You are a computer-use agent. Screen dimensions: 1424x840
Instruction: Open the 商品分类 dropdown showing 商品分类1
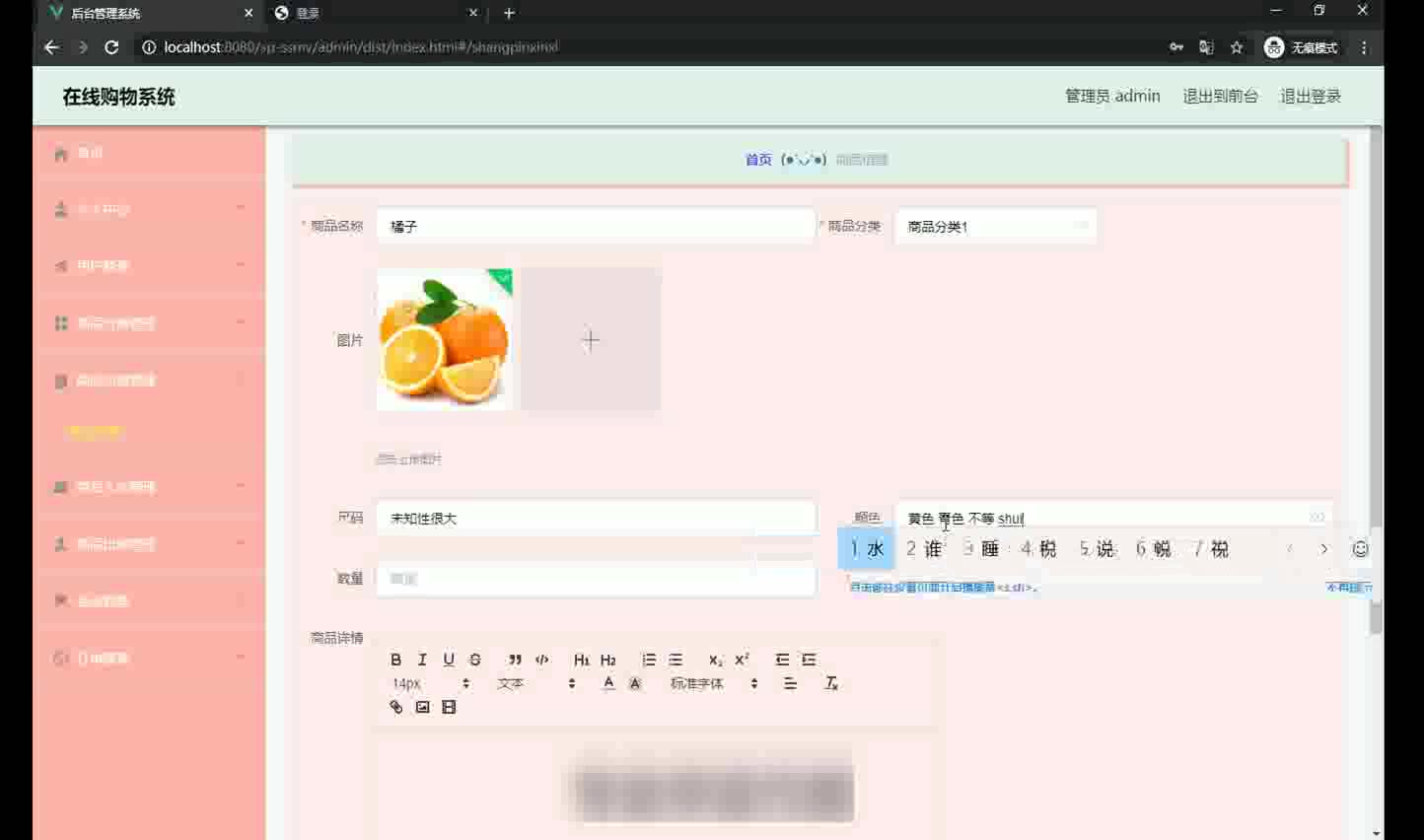coord(995,226)
